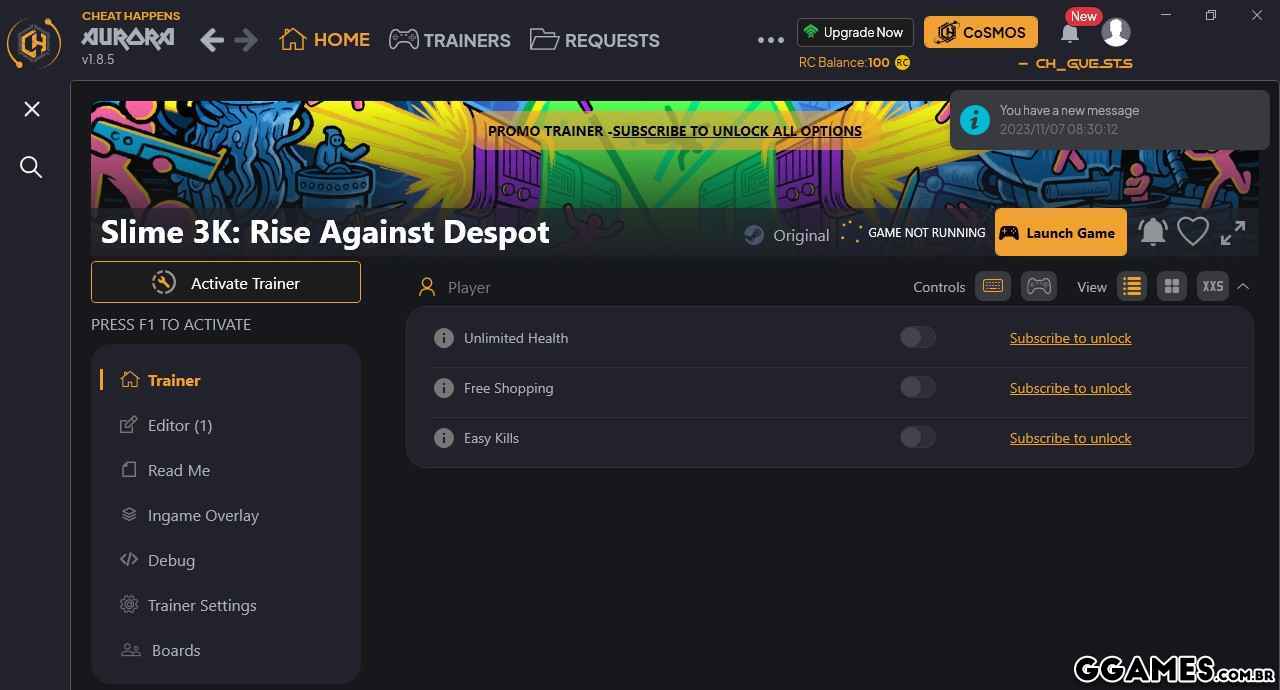The height and width of the screenshot is (690, 1280).
Task: Collapse the Player section chevron
Action: [x=1243, y=287]
